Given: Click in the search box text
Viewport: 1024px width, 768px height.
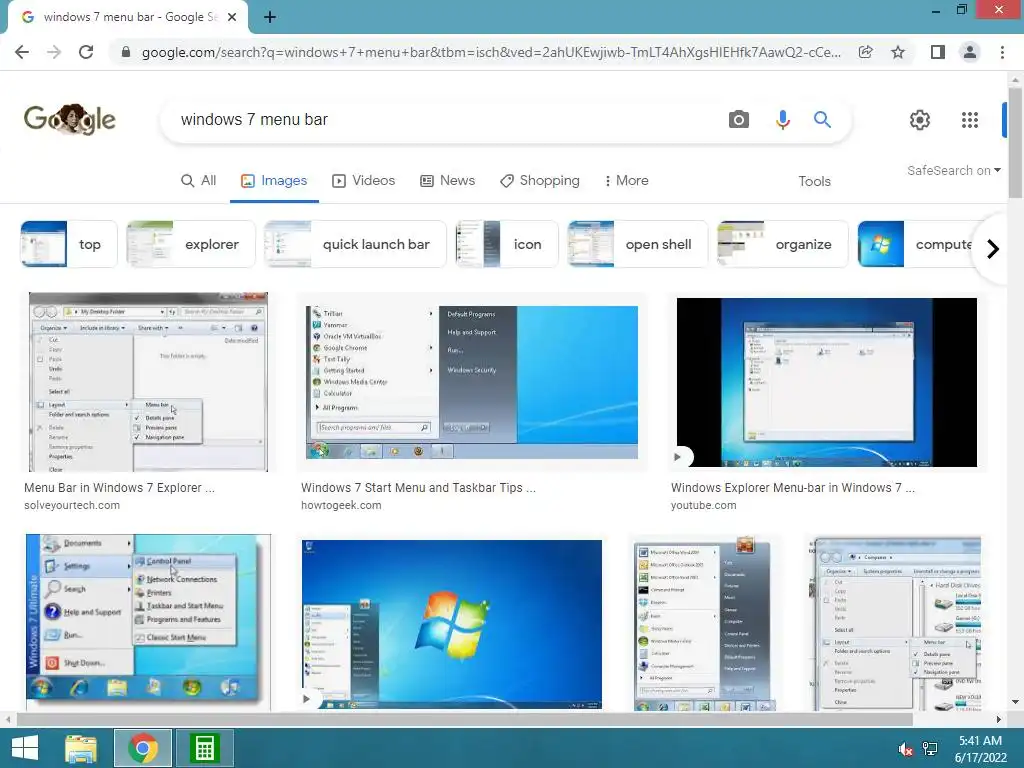Looking at the screenshot, I should (x=254, y=120).
